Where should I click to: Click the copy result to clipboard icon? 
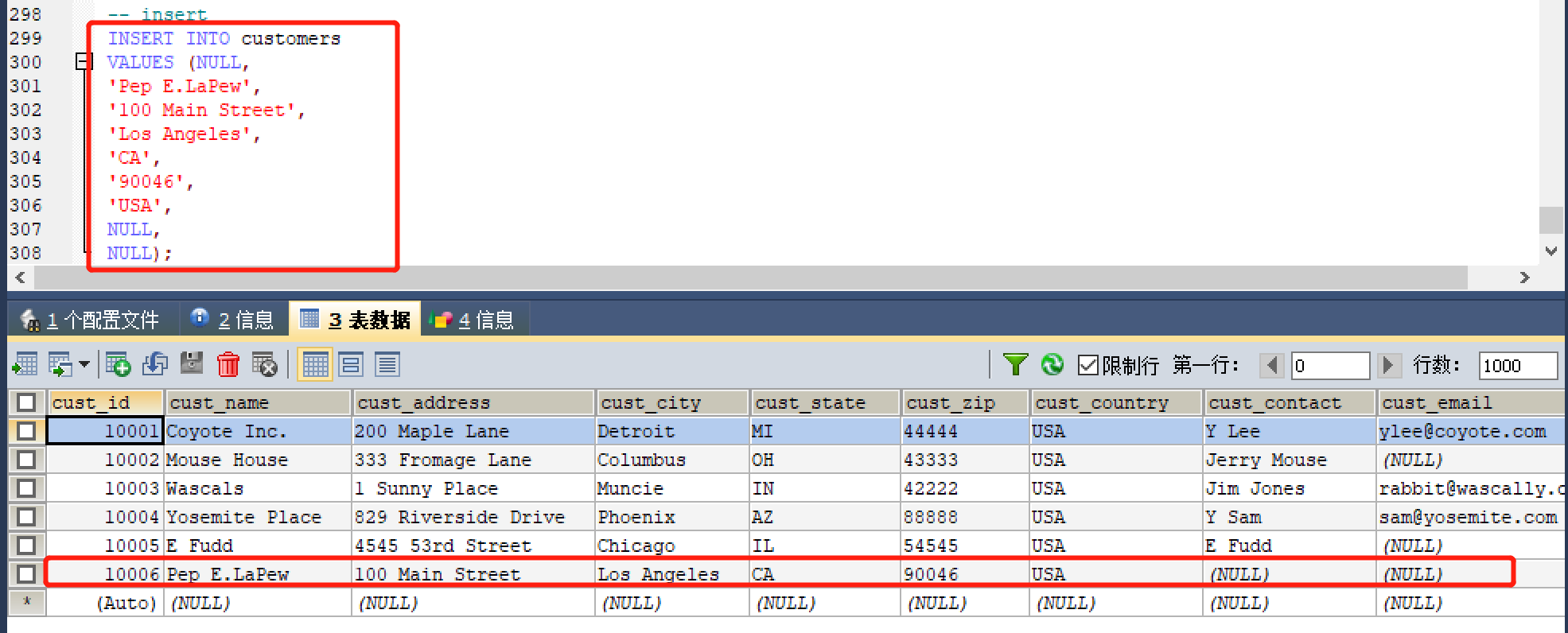[60, 365]
